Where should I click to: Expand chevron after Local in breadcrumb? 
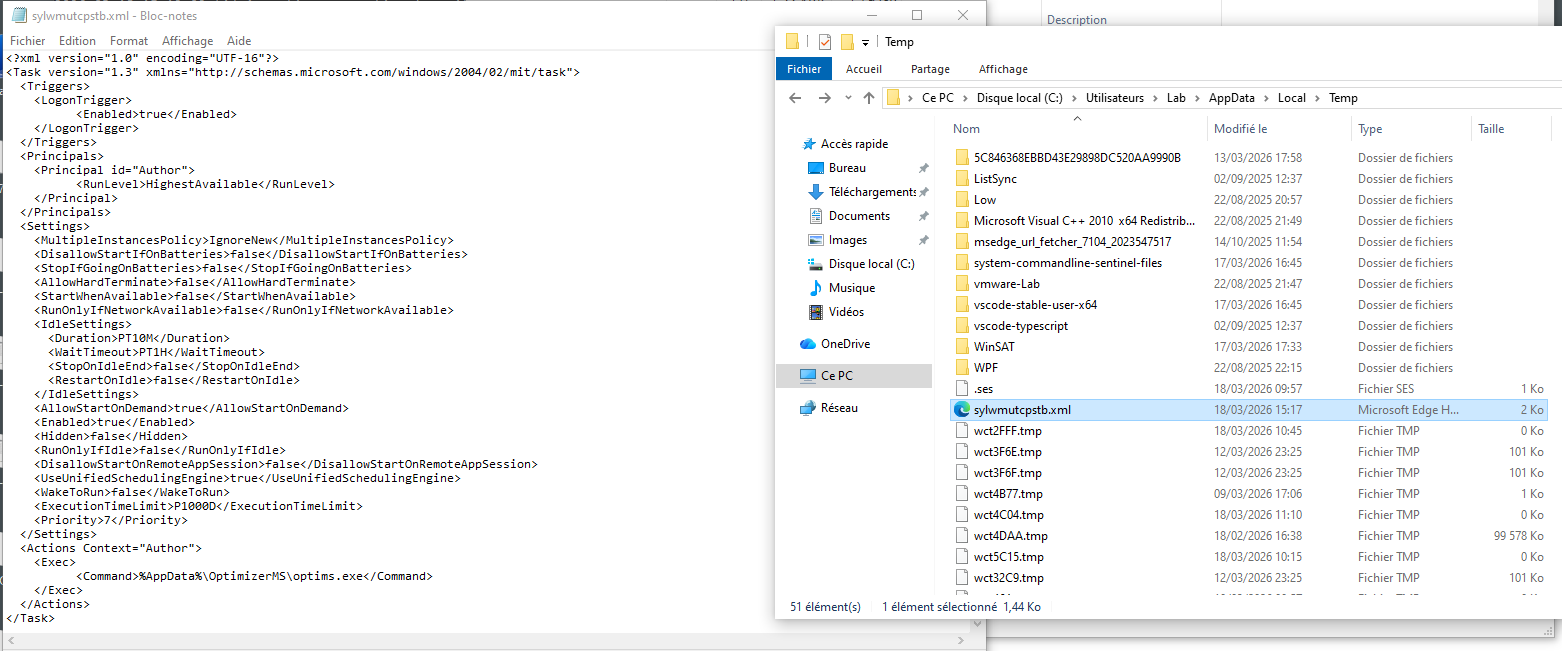pyautogui.click(x=1318, y=98)
